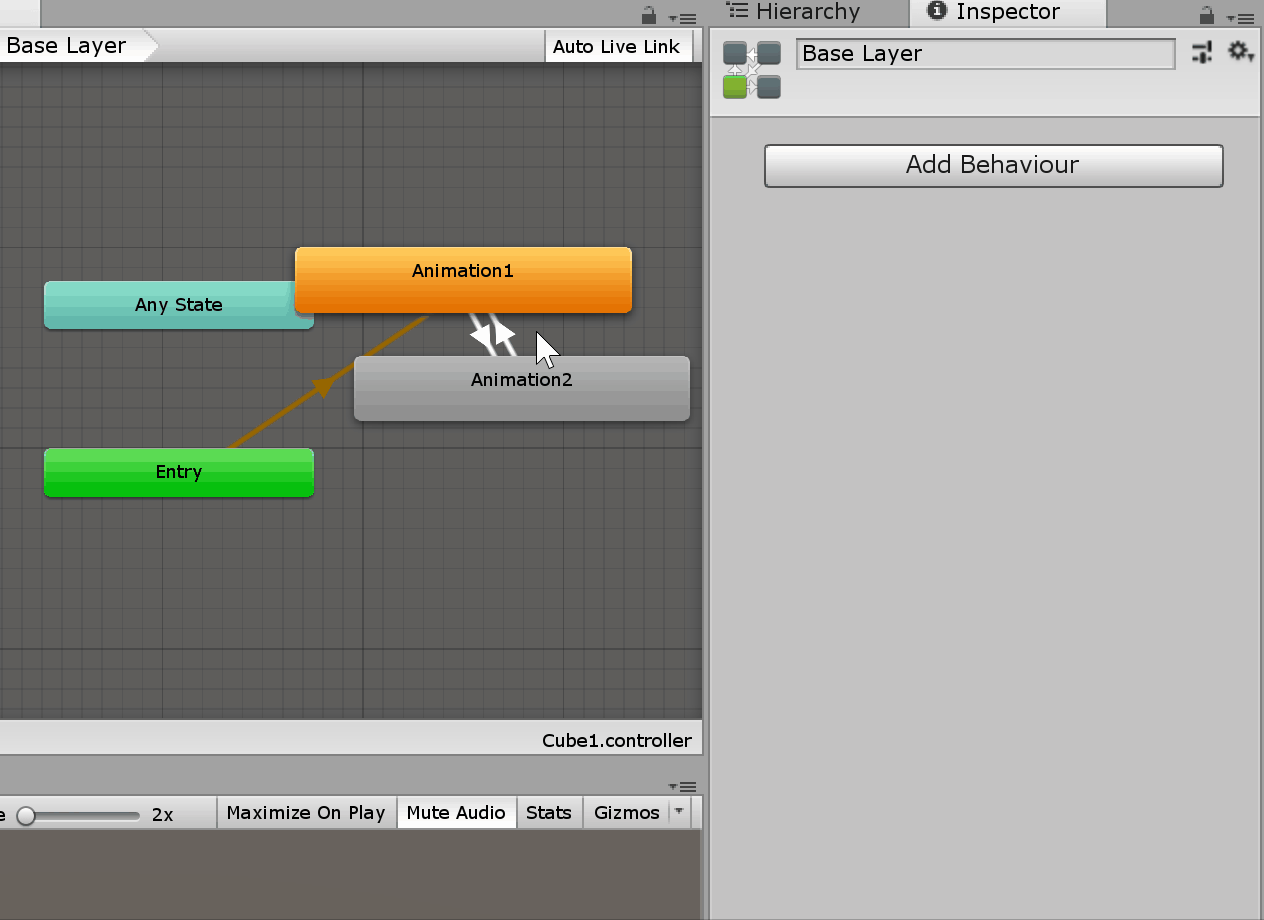The width and height of the screenshot is (1264, 920).
Task: Select the white transition arrows between Animation1 and Animation2
Action: [x=493, y=335]
